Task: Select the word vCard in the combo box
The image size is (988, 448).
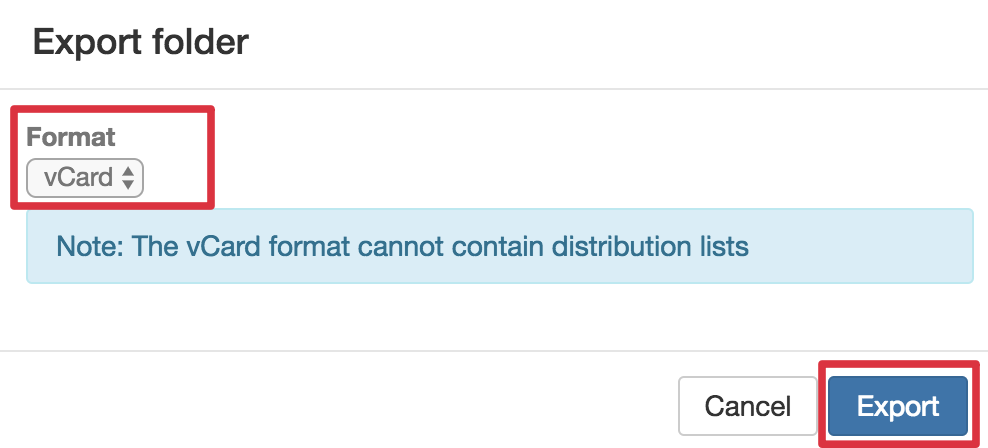Action: tap(78, 178)
